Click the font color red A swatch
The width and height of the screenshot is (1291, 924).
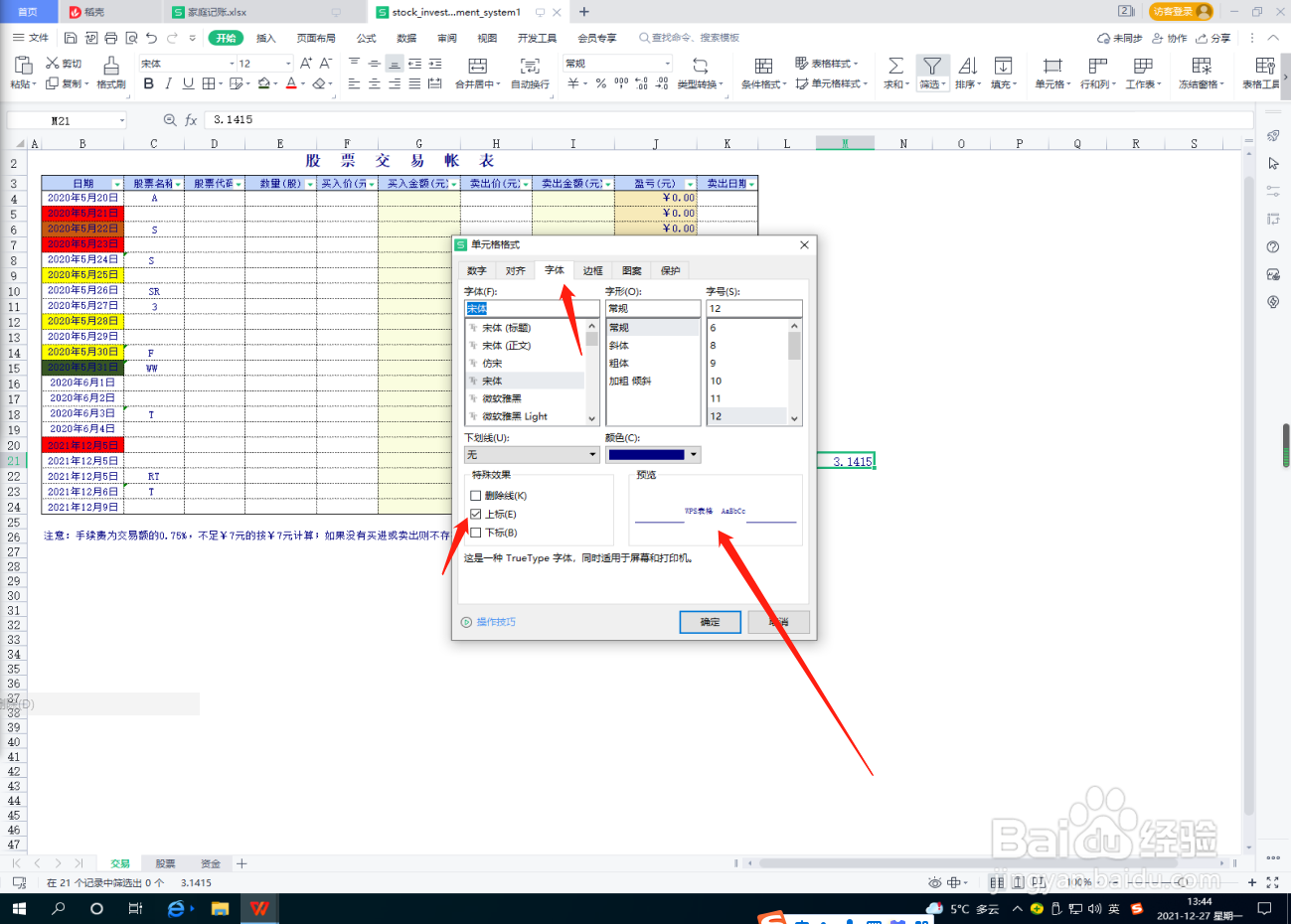[291, 84]
